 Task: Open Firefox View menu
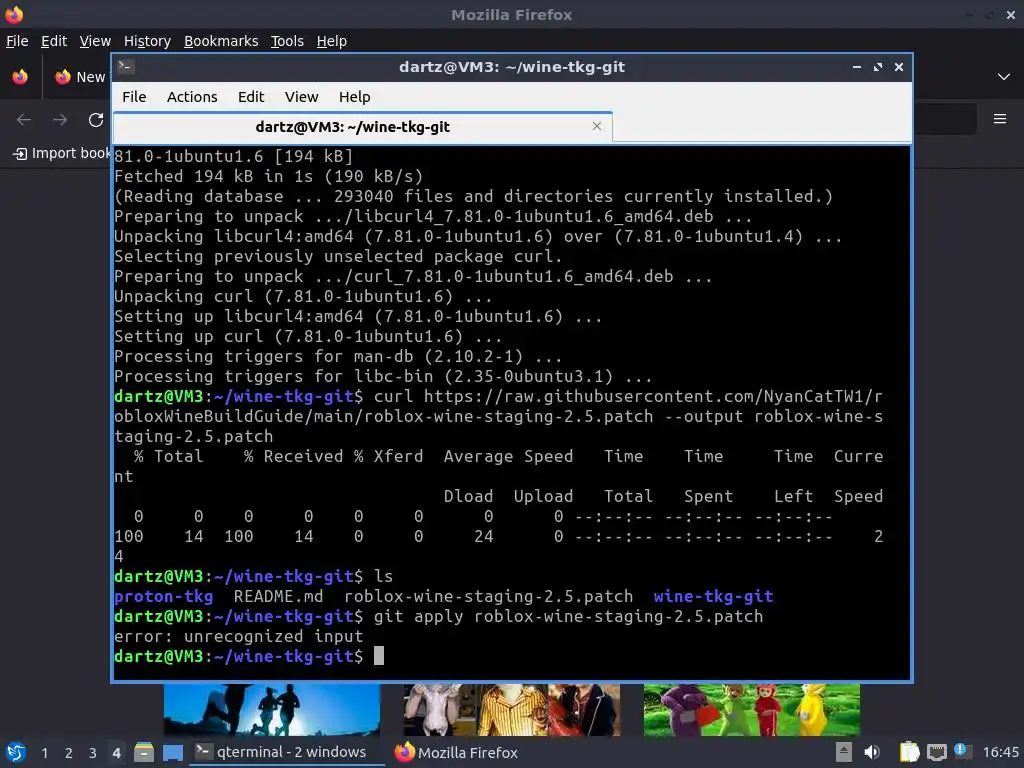pos(95,41)
